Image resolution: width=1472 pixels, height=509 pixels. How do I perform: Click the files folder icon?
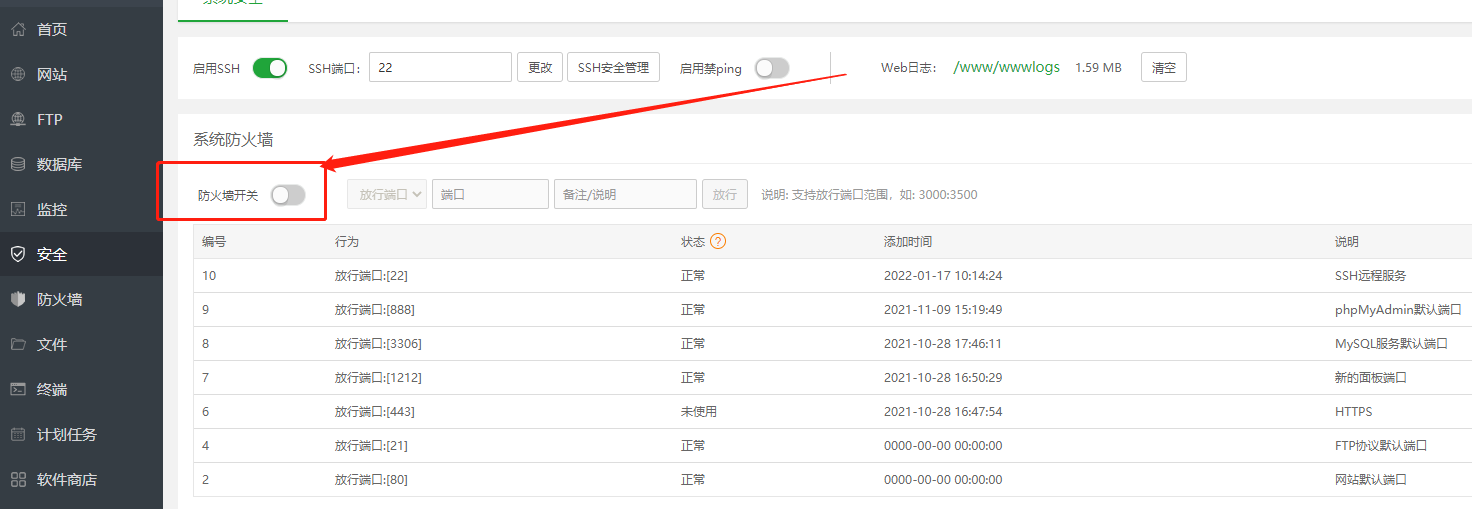(18, 344)
